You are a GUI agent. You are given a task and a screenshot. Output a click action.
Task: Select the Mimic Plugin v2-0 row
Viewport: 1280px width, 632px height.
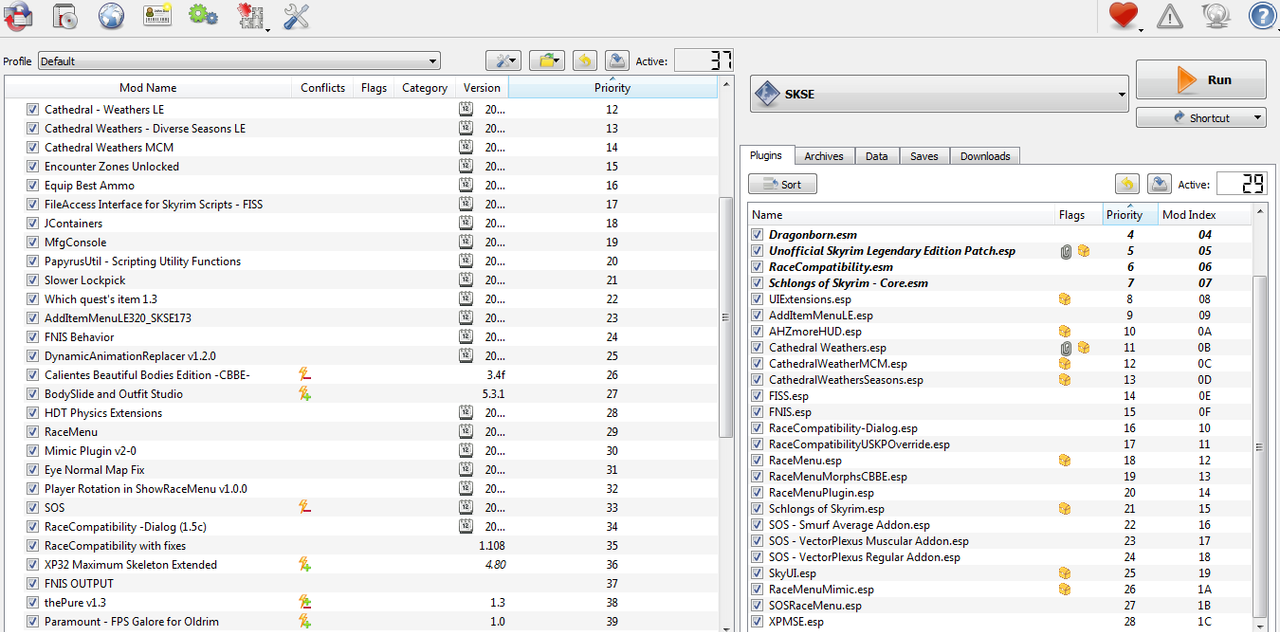tap(361, 451)
